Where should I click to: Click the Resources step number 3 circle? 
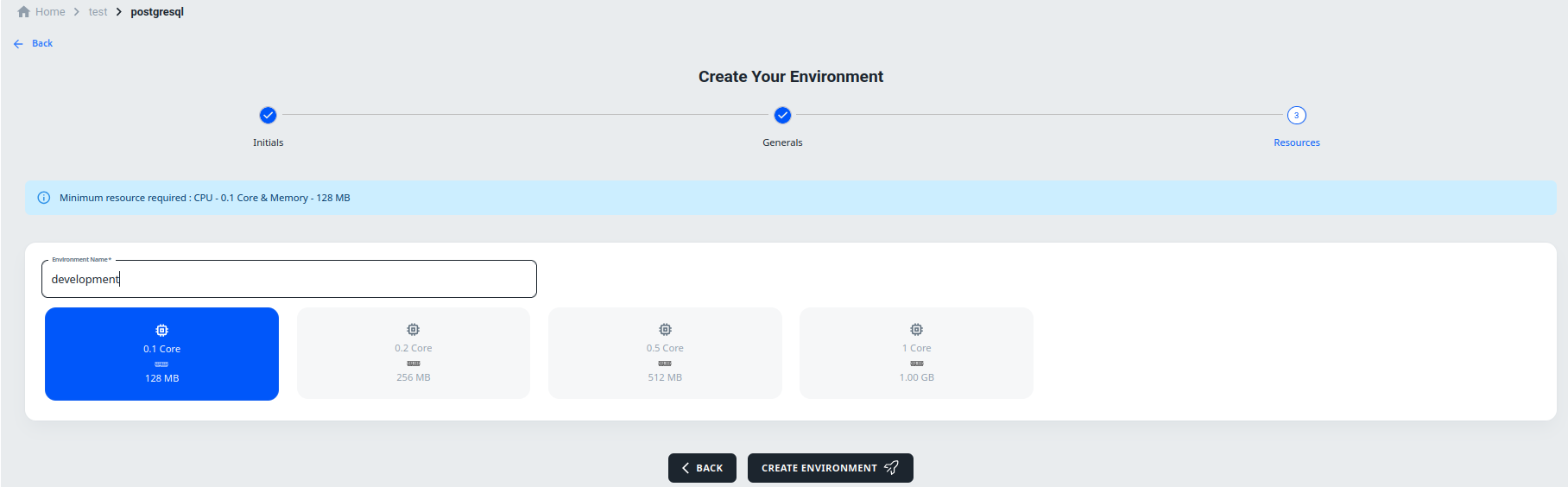click(x=1296, y=115)
